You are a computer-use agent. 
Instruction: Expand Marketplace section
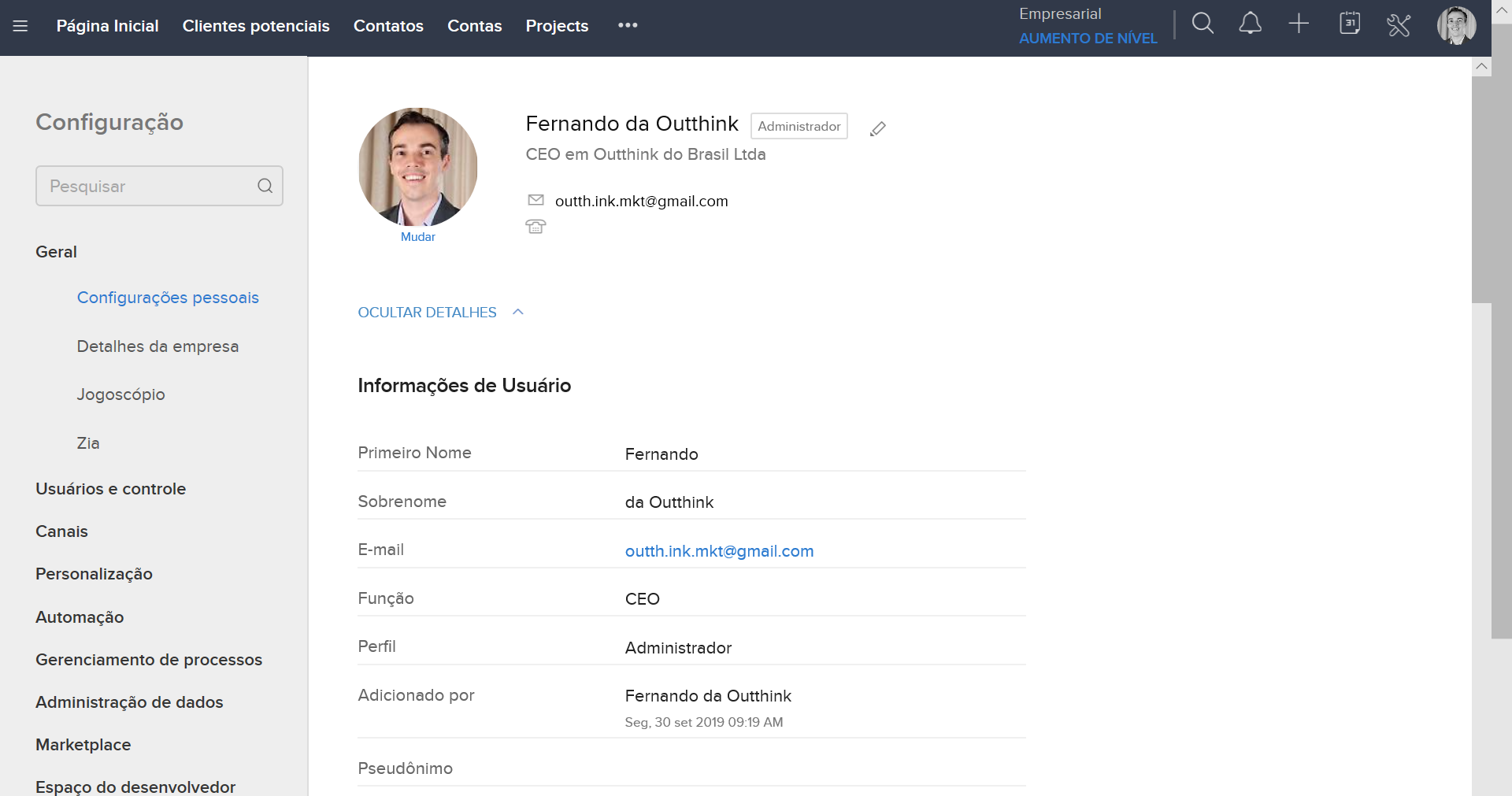pos(83,745)
